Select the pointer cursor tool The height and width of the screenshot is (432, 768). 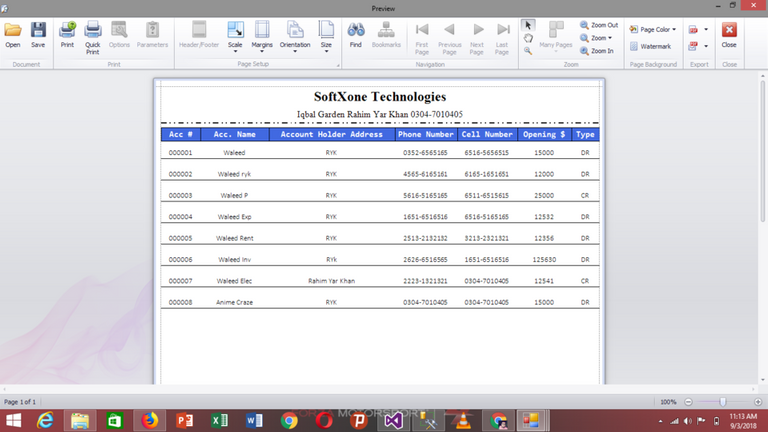529,25
